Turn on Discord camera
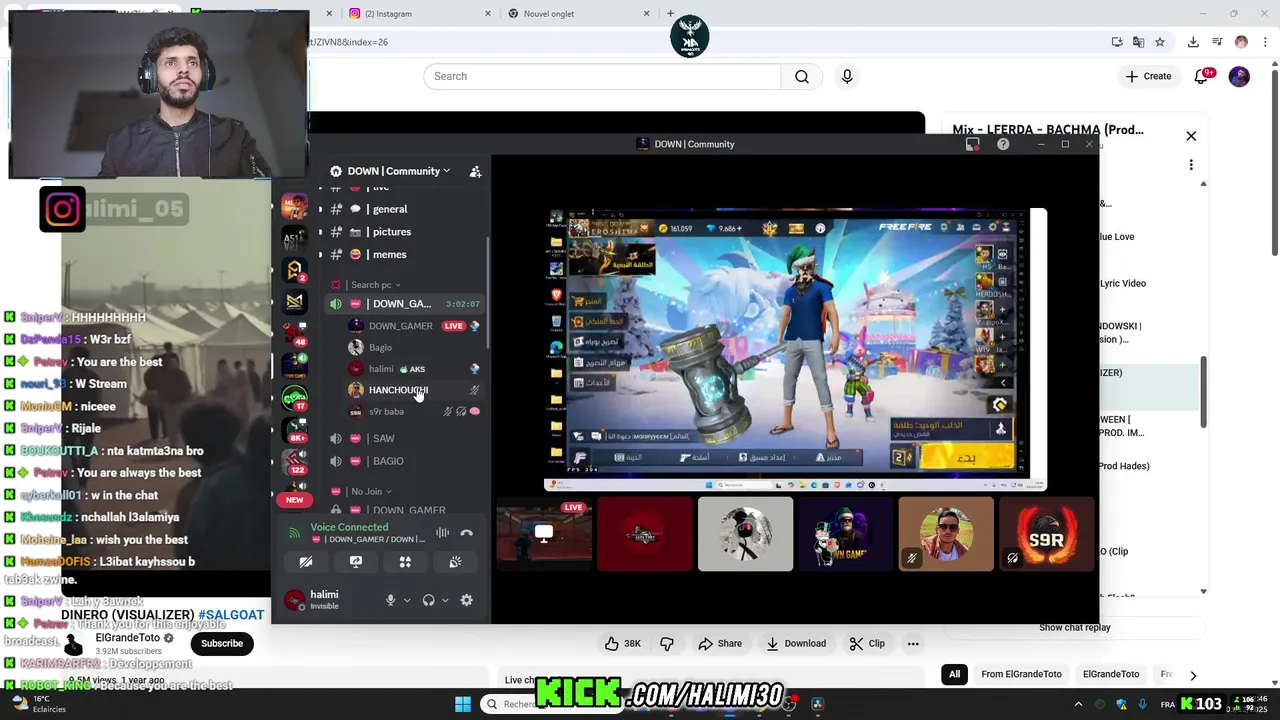The image size is (1280, 720). (306, 562)
